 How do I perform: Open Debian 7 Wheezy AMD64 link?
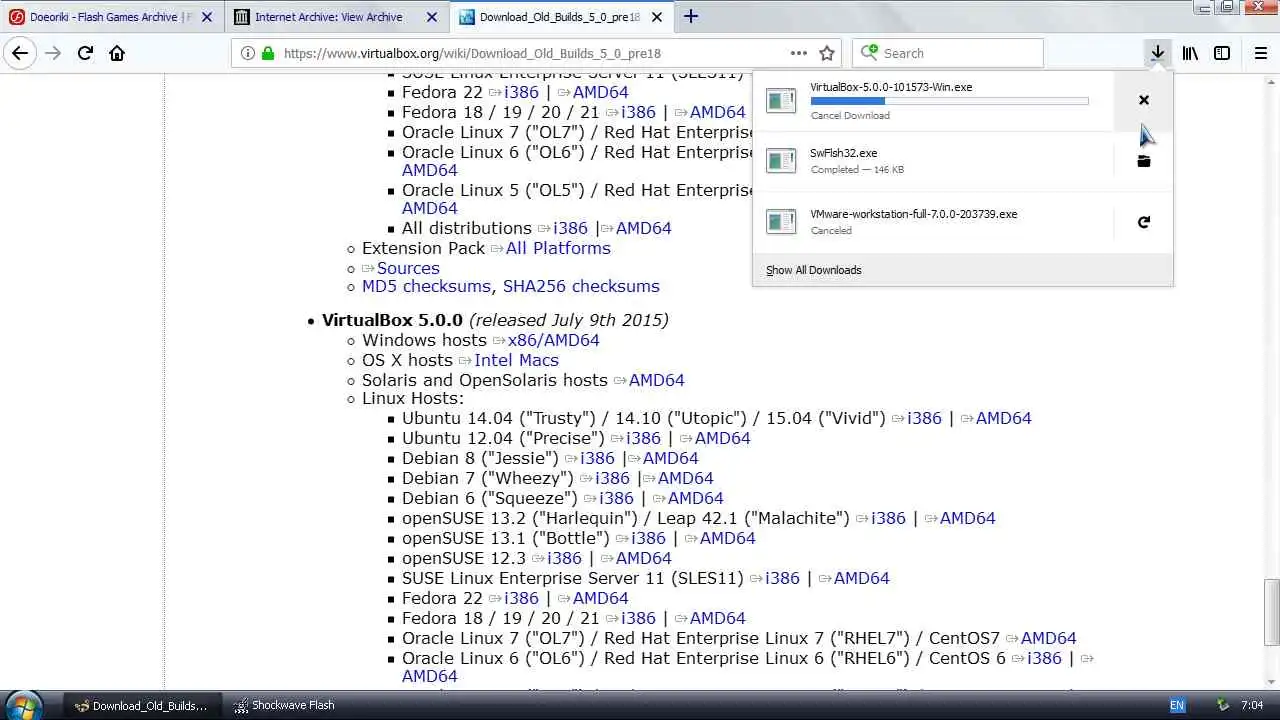685,478
